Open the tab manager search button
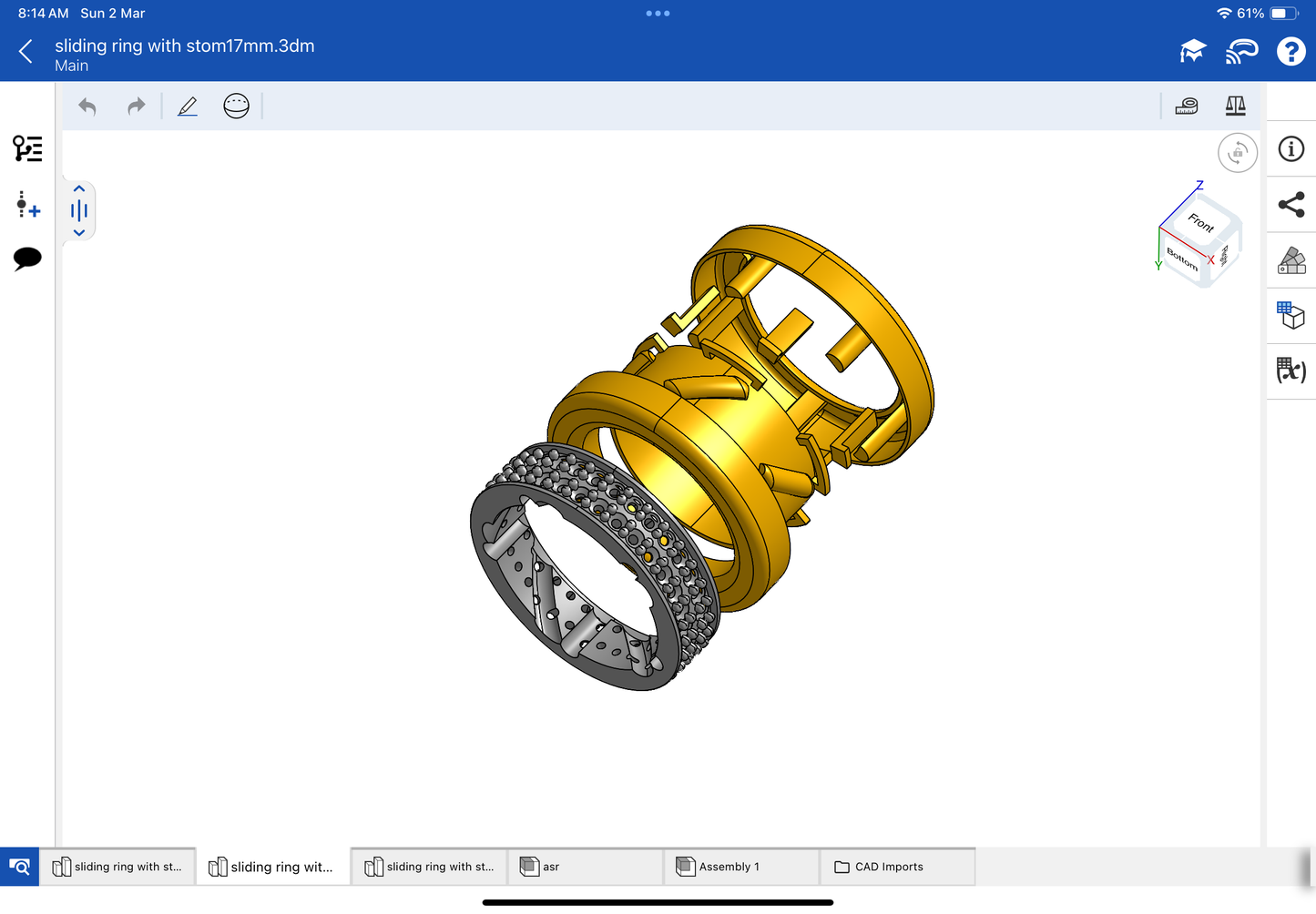 click(19, 867)
